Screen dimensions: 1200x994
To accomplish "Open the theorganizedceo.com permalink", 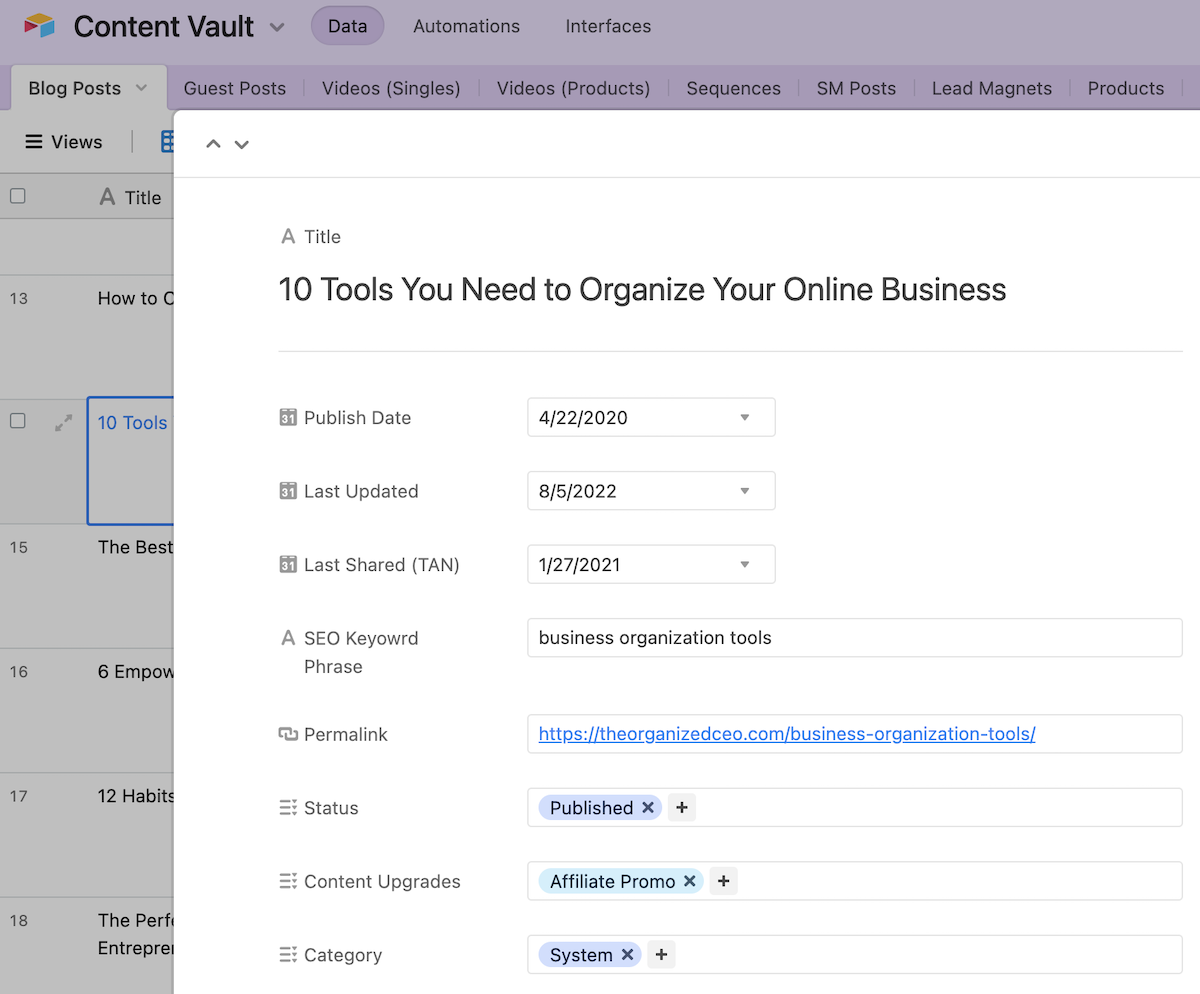I will click(x=786, y=734).
